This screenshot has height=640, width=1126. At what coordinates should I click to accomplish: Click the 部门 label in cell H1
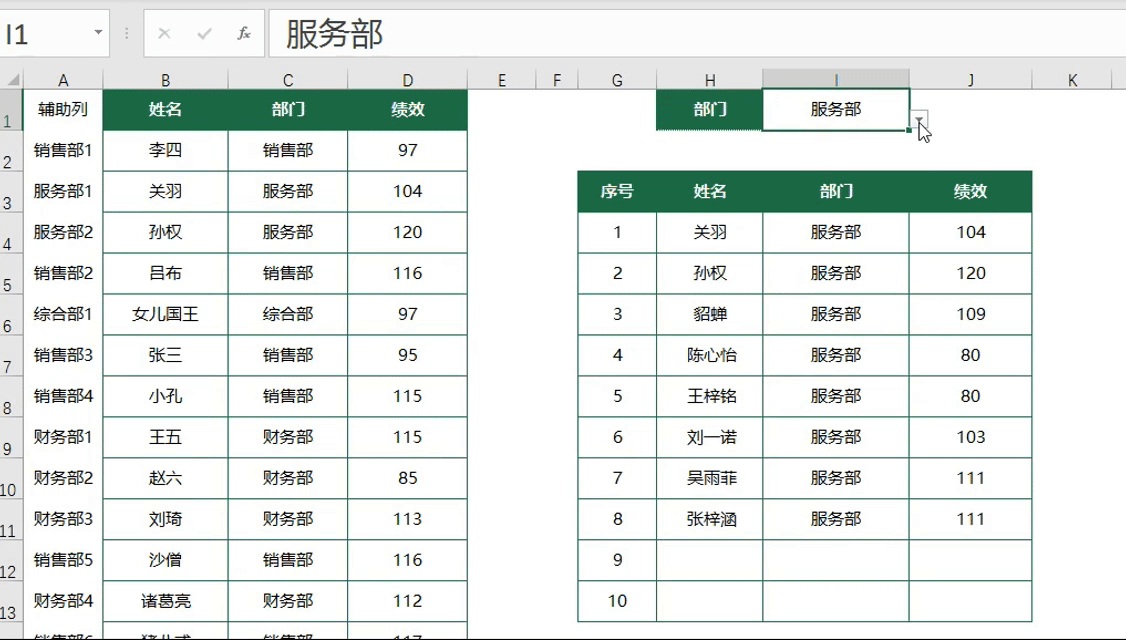pyautogui.click(x=709, y=109)
